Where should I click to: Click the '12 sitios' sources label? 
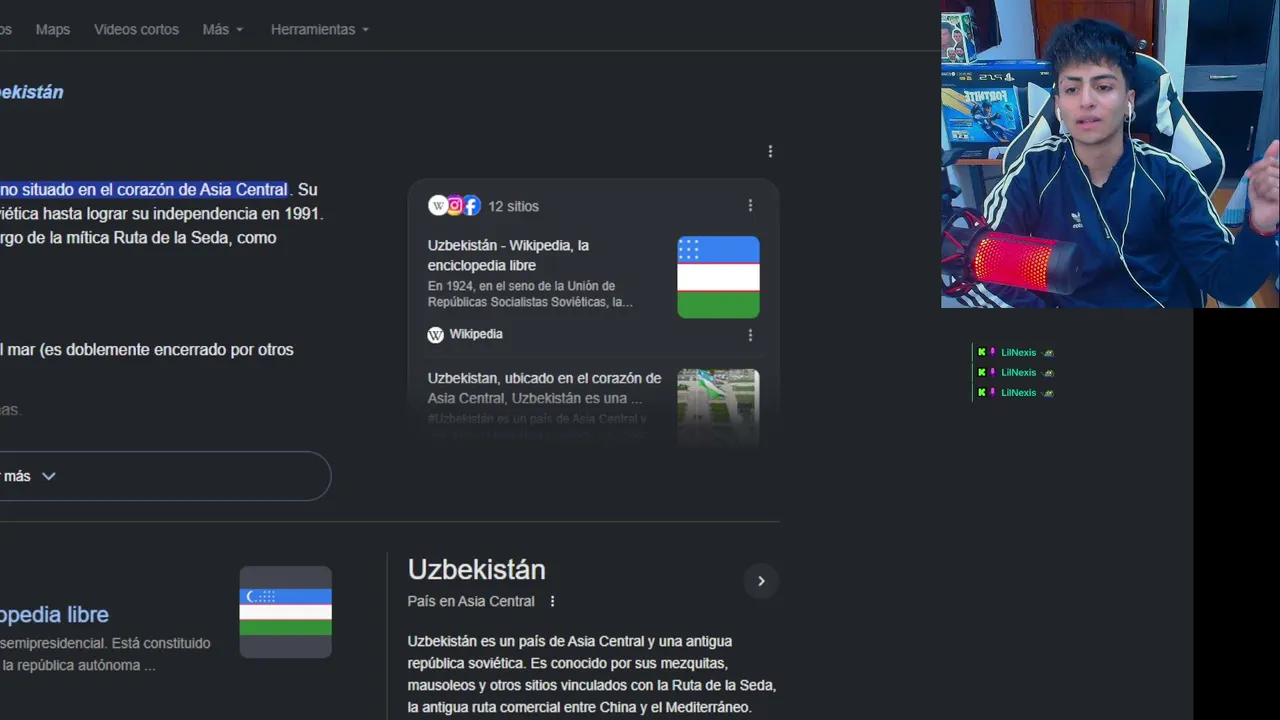click(x=513, y=206)
